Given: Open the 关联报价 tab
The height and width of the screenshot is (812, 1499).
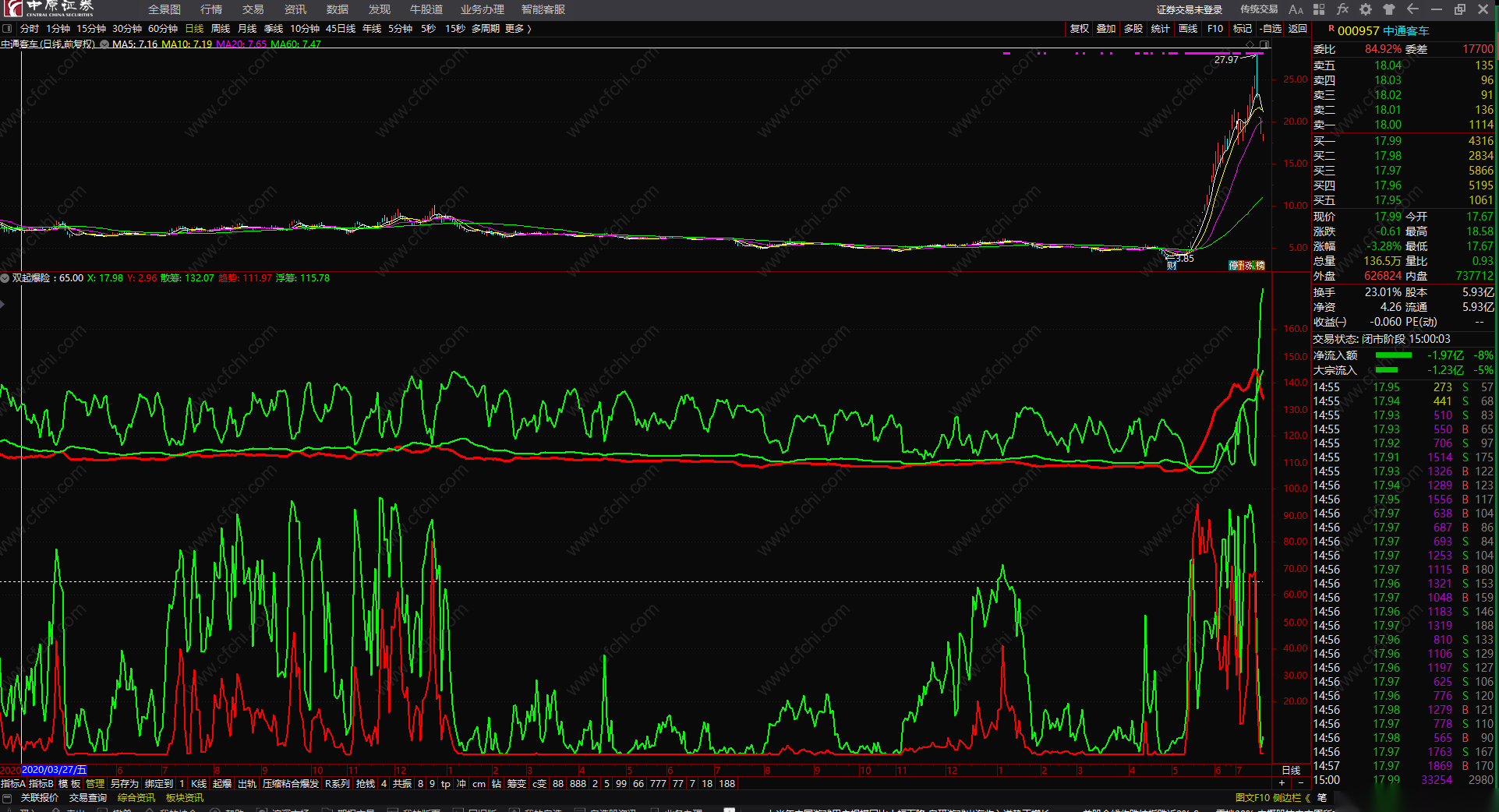Looking at the screenshot, I should click(40, 798).
